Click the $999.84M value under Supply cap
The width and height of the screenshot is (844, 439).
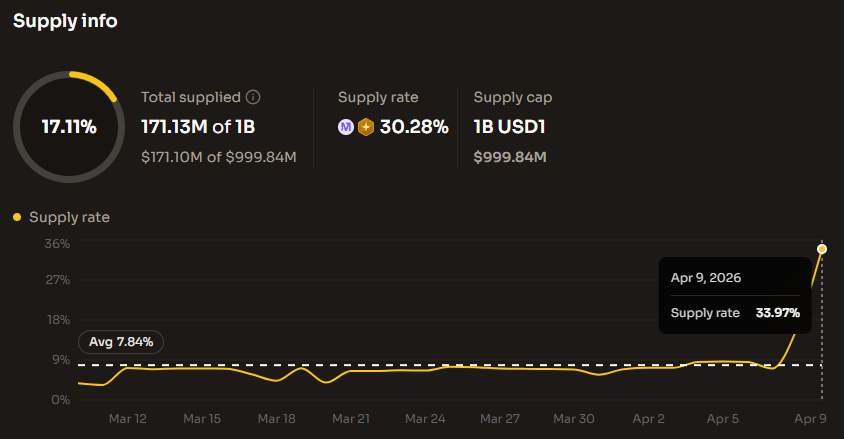pos(510,157)
